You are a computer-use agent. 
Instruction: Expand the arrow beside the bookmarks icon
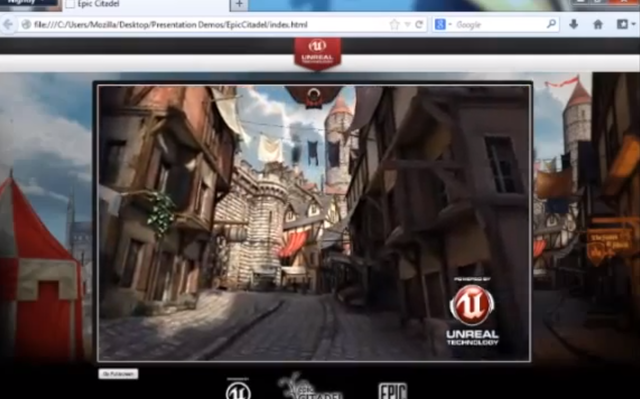(x=633, y=24)
